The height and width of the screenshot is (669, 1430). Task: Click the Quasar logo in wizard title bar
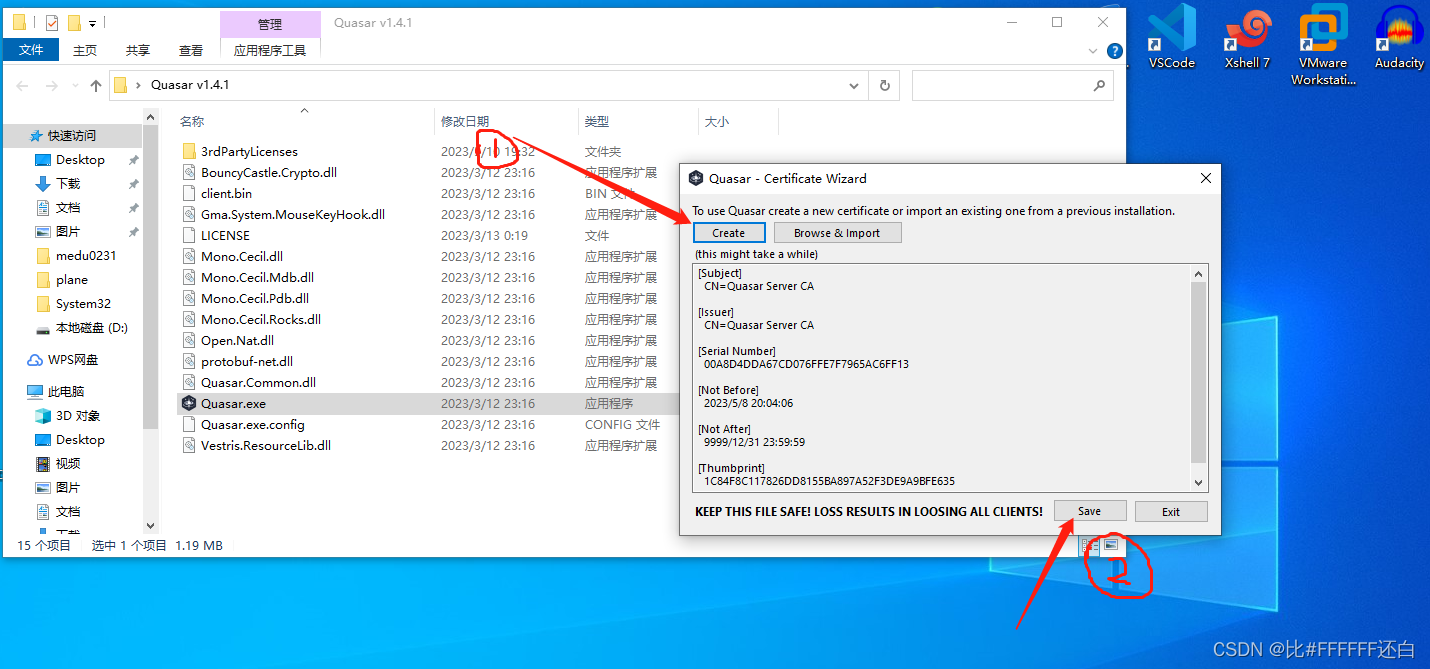(696, 178)
